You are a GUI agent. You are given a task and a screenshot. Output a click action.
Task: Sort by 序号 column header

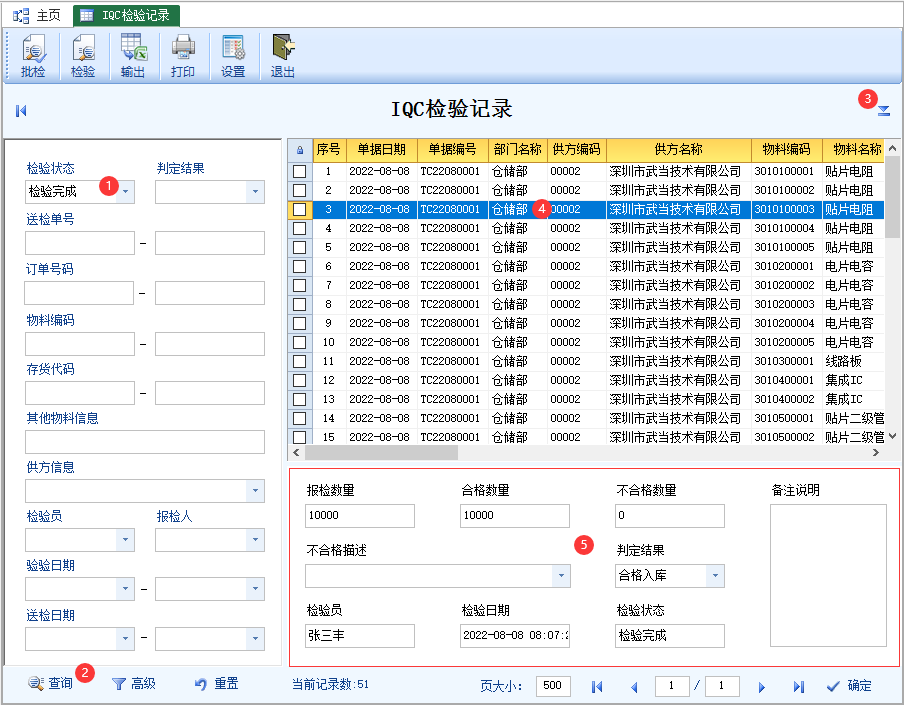[329, 150]
